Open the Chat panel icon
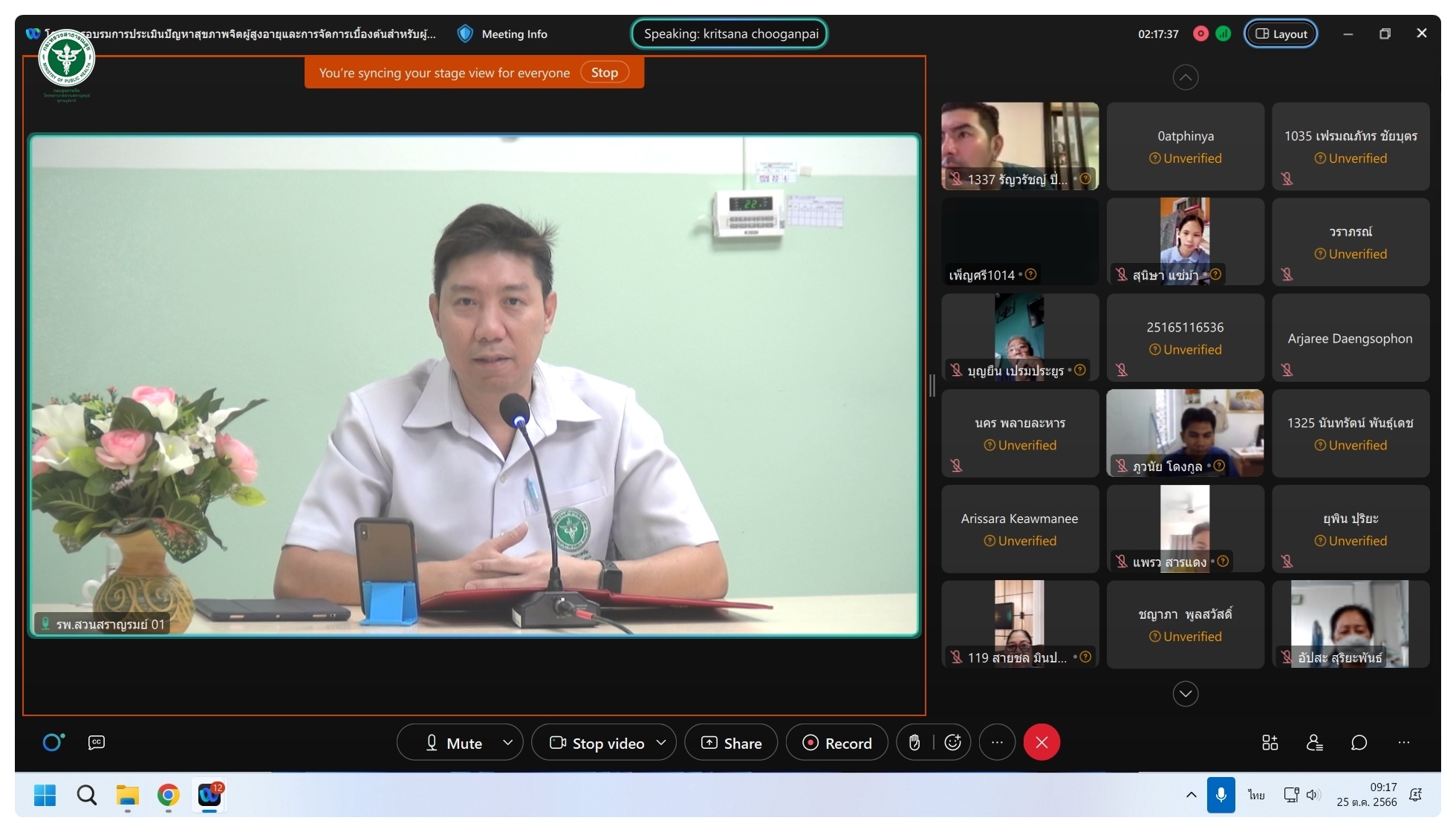1456x832 pixels. click(1359, 742)
